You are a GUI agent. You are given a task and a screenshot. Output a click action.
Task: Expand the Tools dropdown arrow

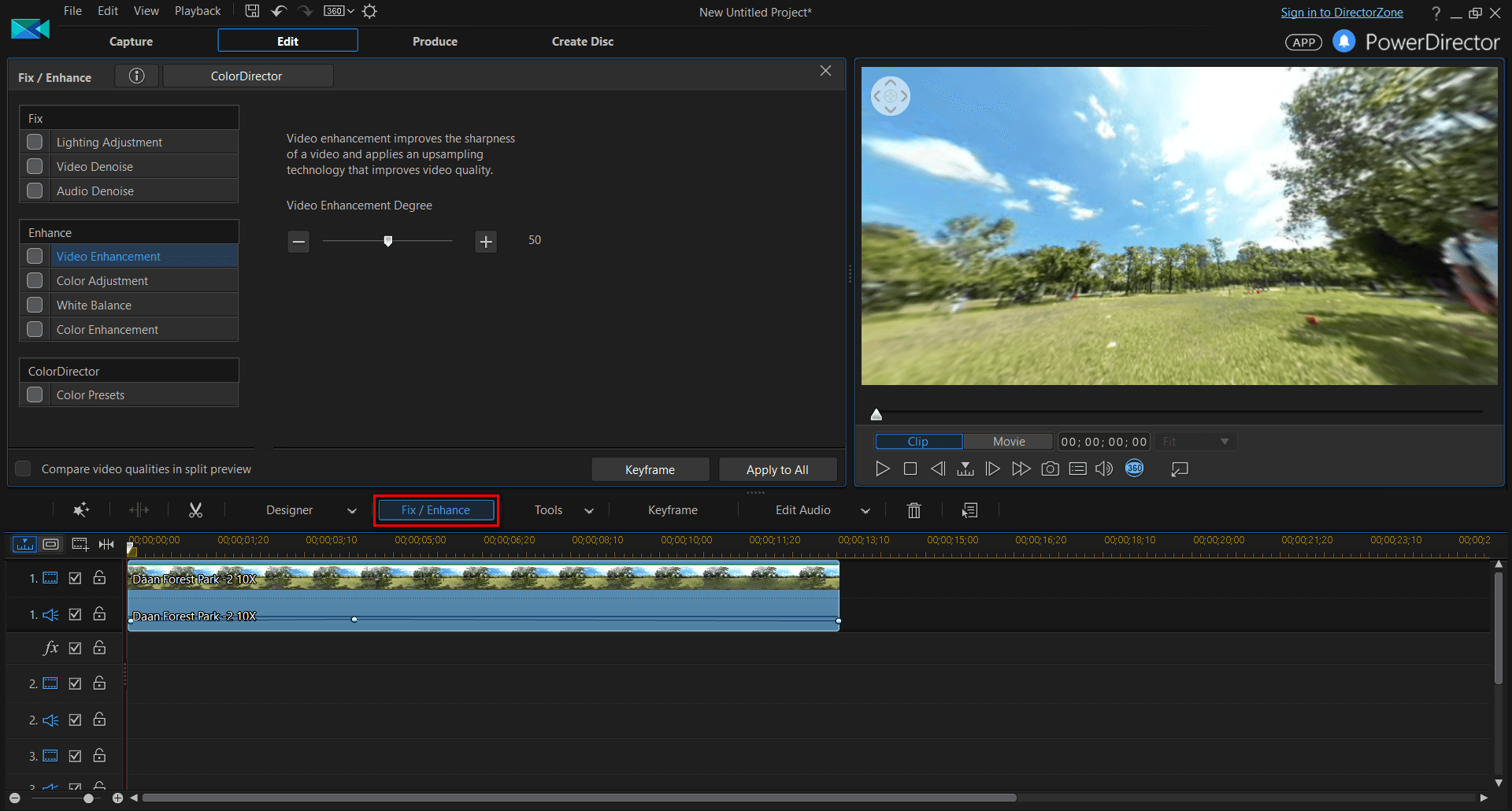pyautogui.click(x=589, y=511)
